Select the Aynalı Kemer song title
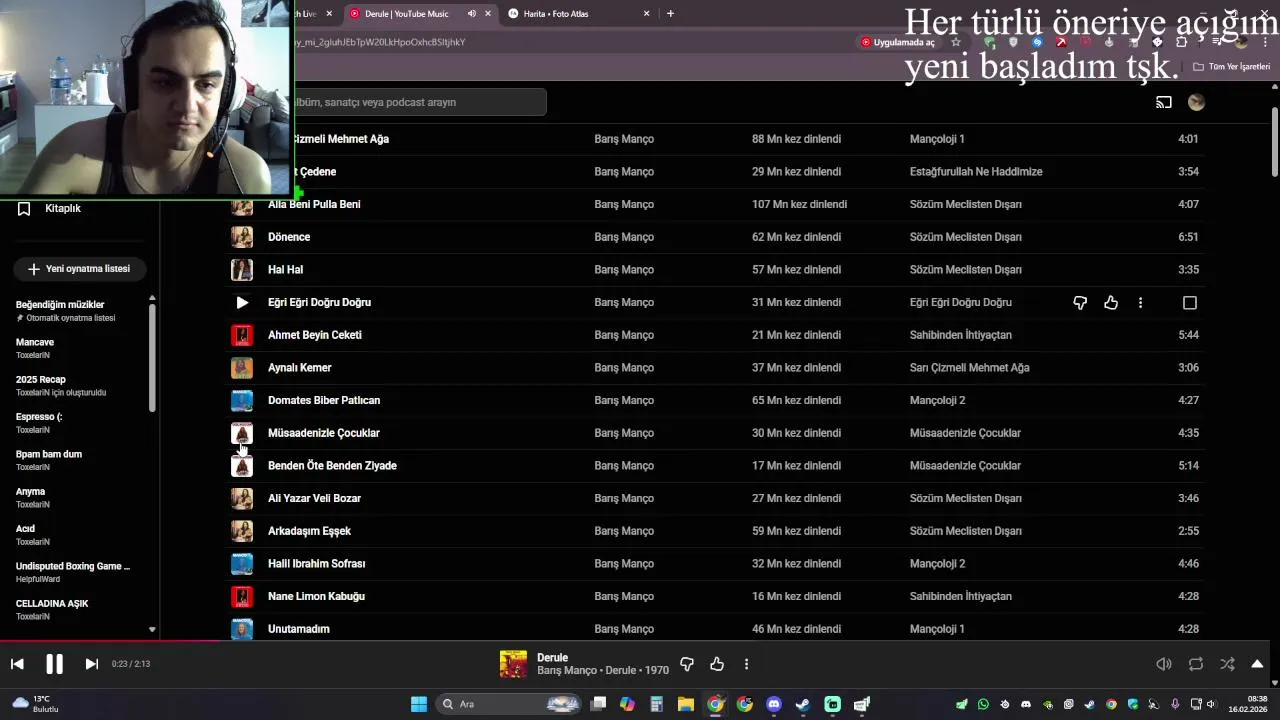 coord(300,368)
